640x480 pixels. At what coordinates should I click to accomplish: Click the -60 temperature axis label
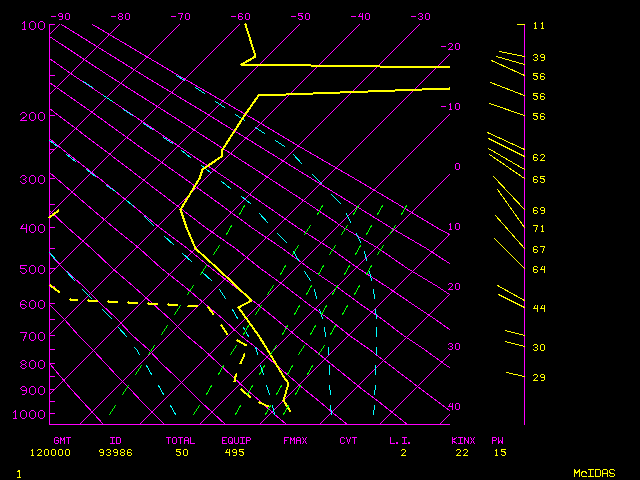pos(240,16)
